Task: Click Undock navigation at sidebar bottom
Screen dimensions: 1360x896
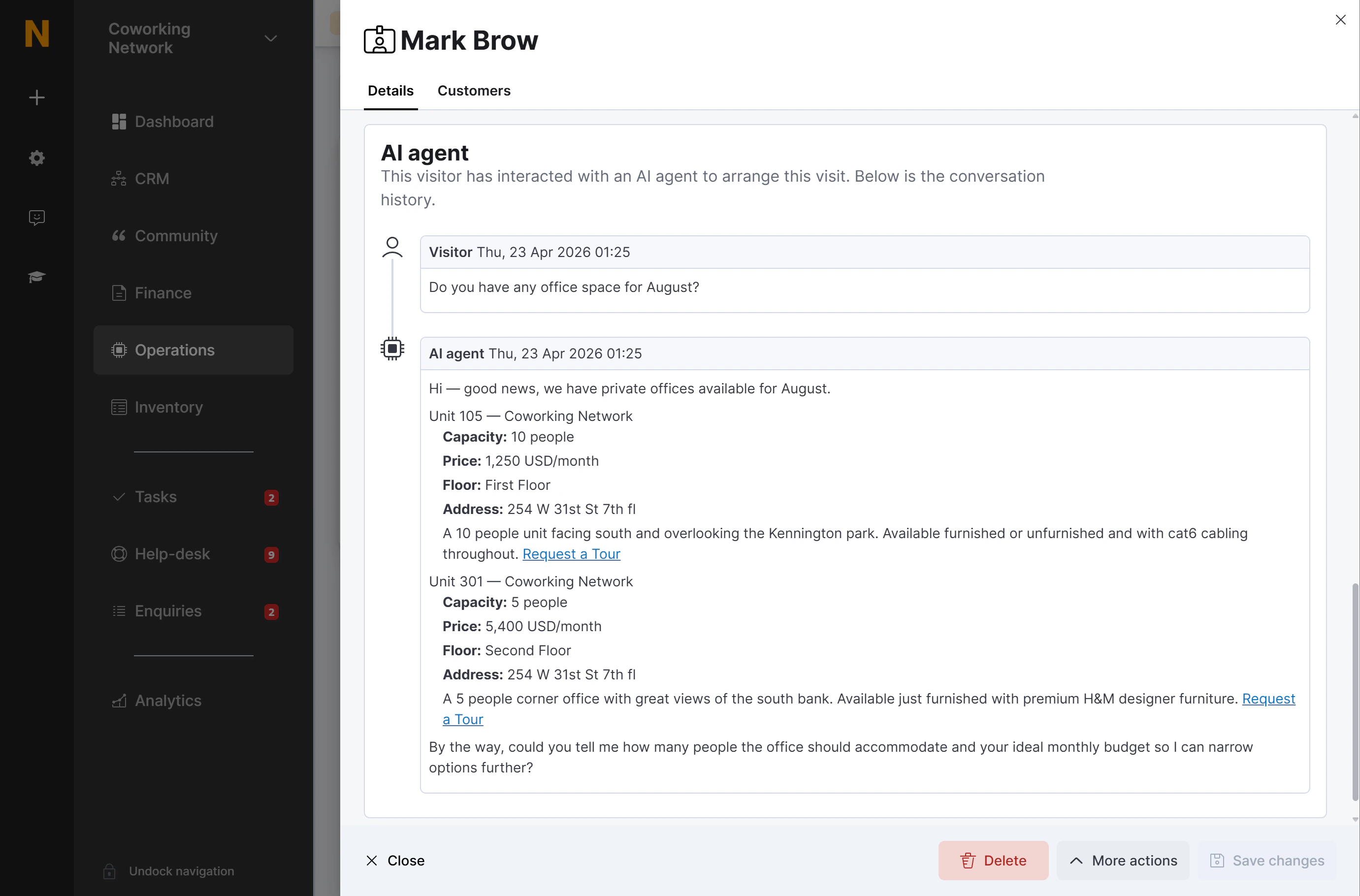Action: coord(181,871)
